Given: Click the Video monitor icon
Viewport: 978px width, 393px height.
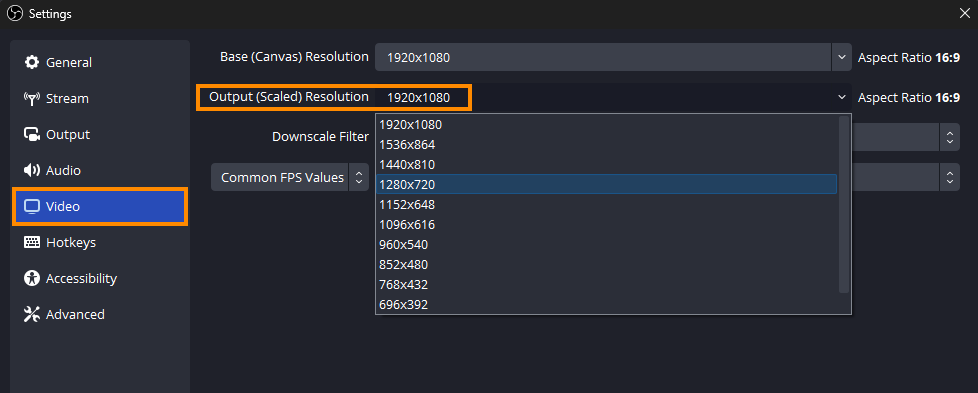Looking at the screenshot, I should point(31,206).
